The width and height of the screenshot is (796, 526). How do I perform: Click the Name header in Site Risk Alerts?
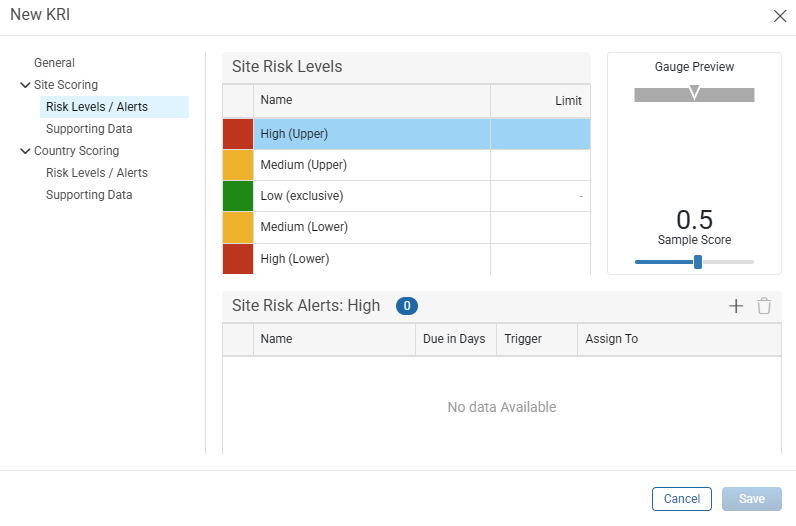coord(335,339)
